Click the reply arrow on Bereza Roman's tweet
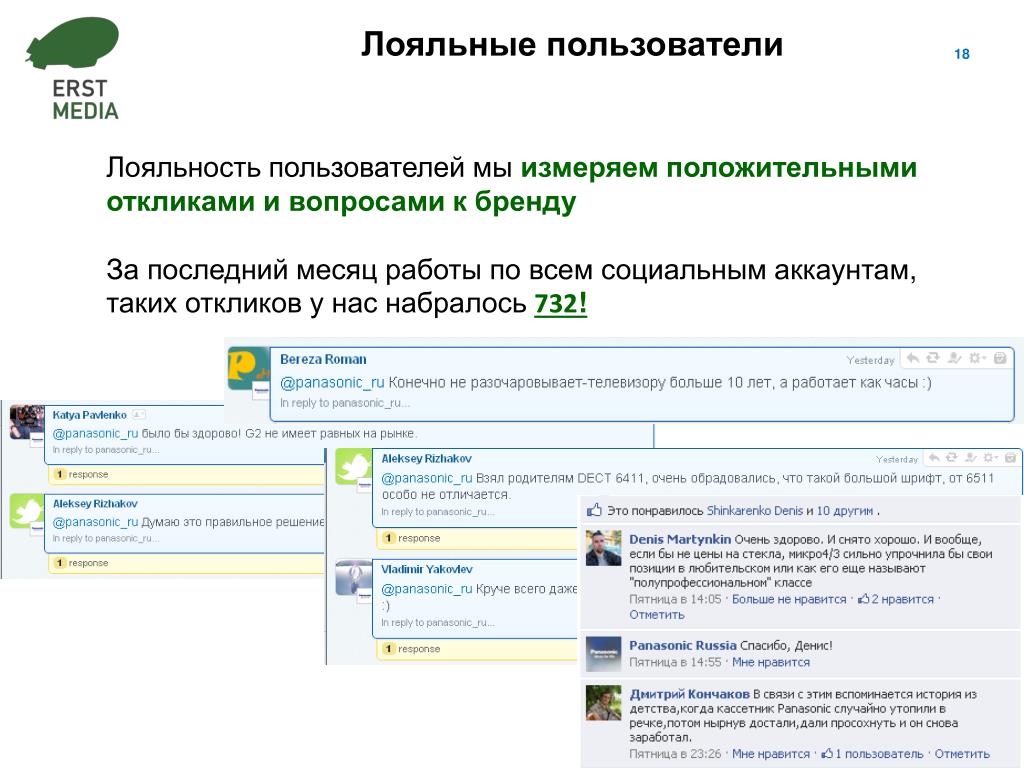 coord(913,358)
